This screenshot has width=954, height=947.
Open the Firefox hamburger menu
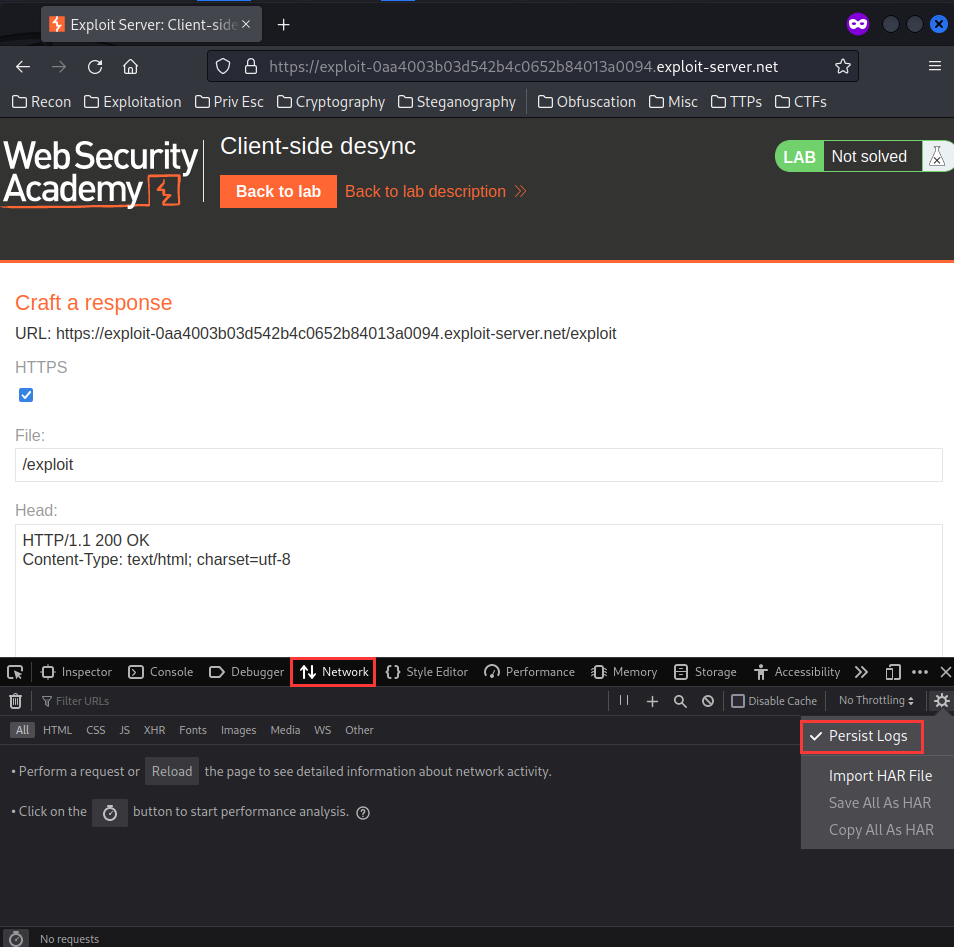pos(935,66)
